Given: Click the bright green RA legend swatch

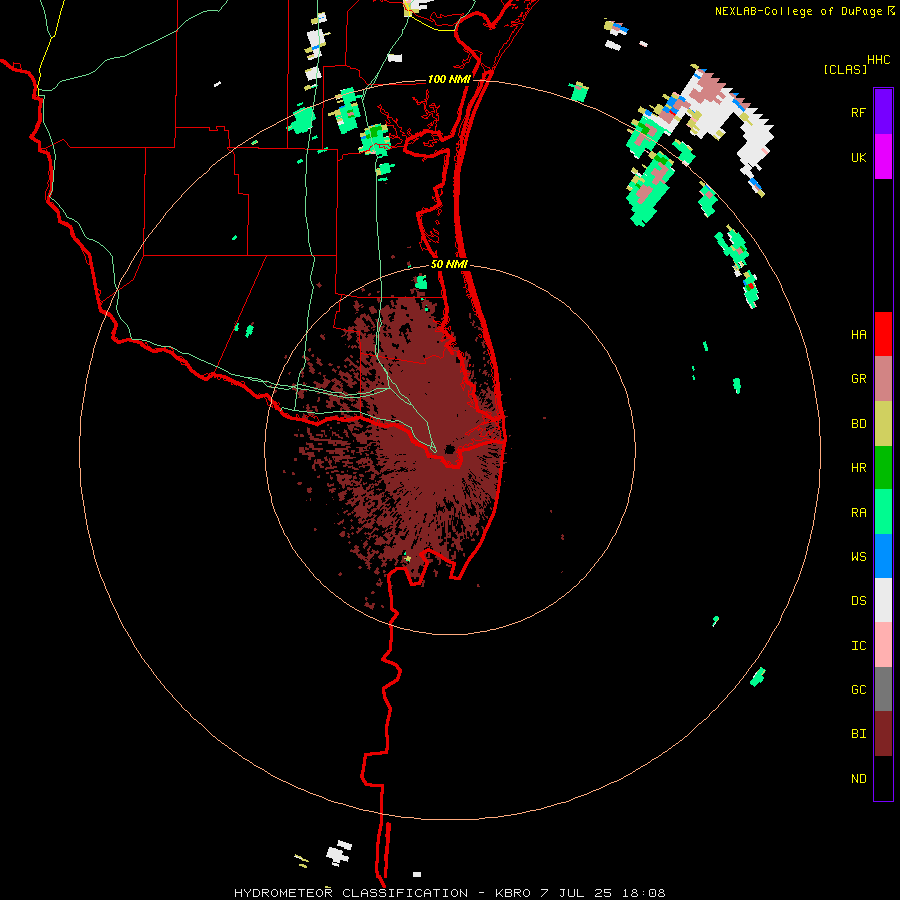Looking at the screenshot, I should [x=883, y=512].
